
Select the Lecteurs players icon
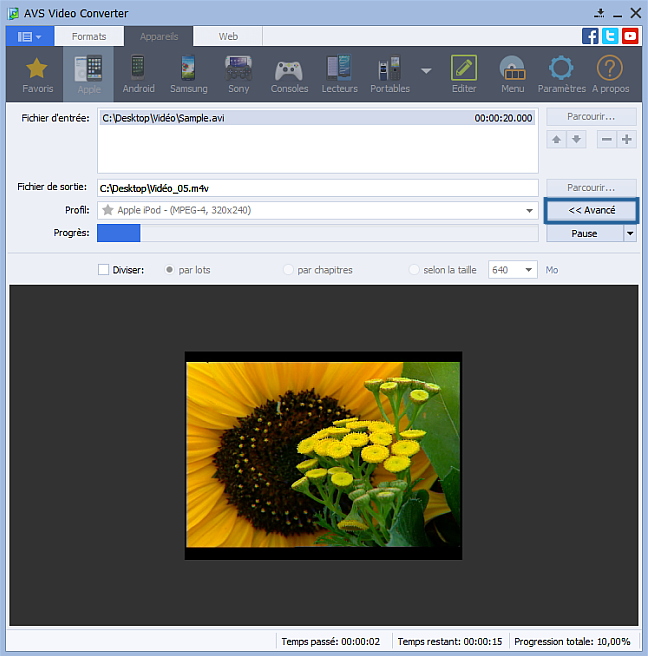pos(339,74)
